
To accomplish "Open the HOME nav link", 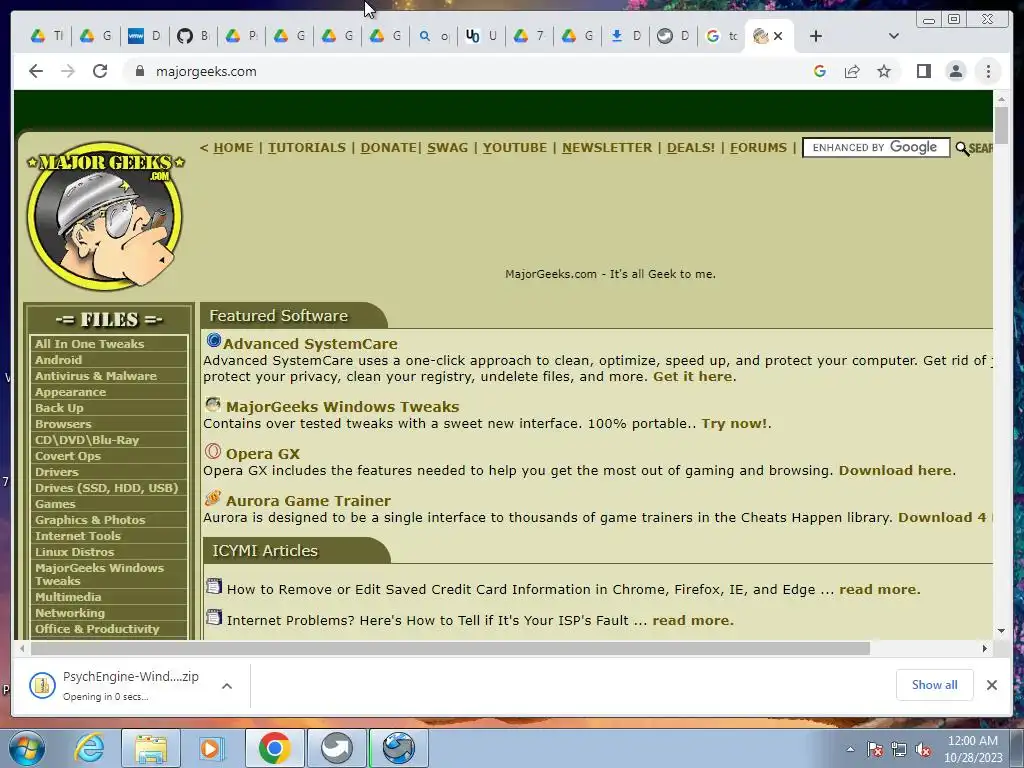I will coord(233,148).
